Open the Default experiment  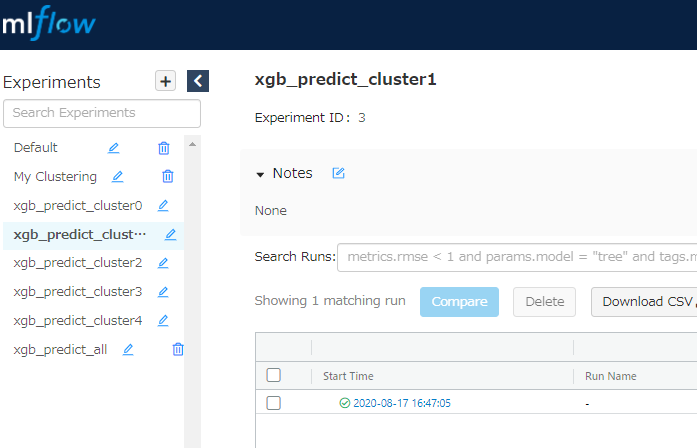pyautogui.click(x=36, y=148)
